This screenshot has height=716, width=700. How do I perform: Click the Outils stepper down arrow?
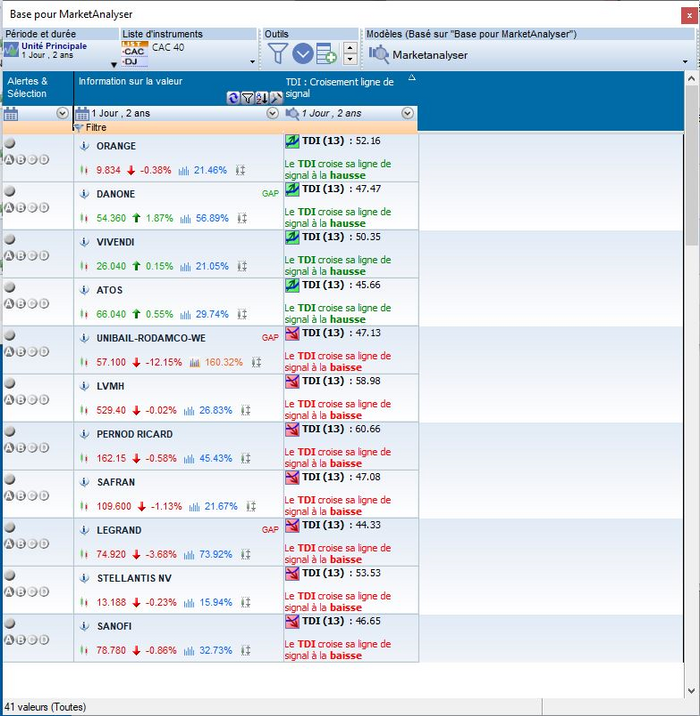pos(350,59)
